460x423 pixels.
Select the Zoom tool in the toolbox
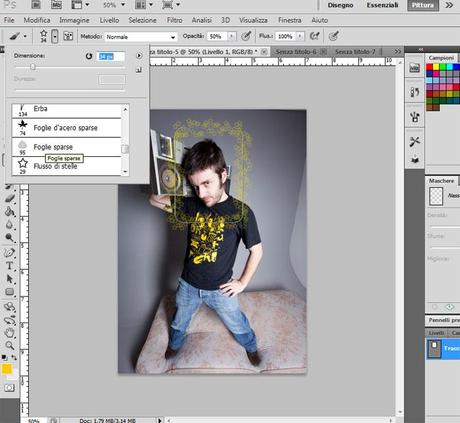pos(10,346)
